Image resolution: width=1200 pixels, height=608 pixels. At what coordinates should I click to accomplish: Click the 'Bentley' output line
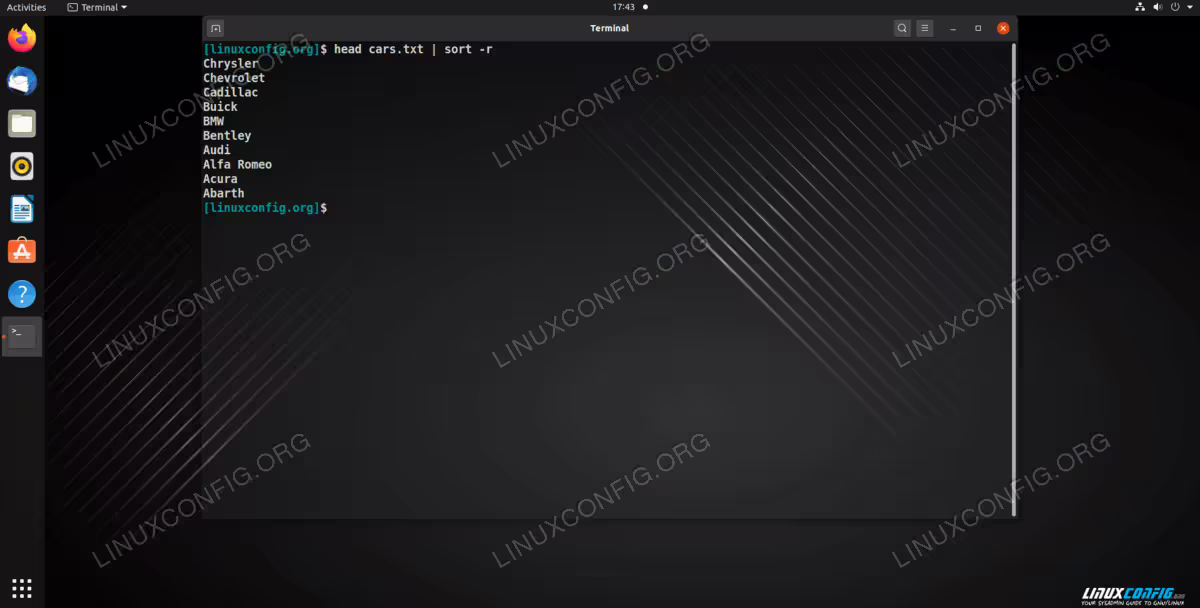(x=227, y=136)
